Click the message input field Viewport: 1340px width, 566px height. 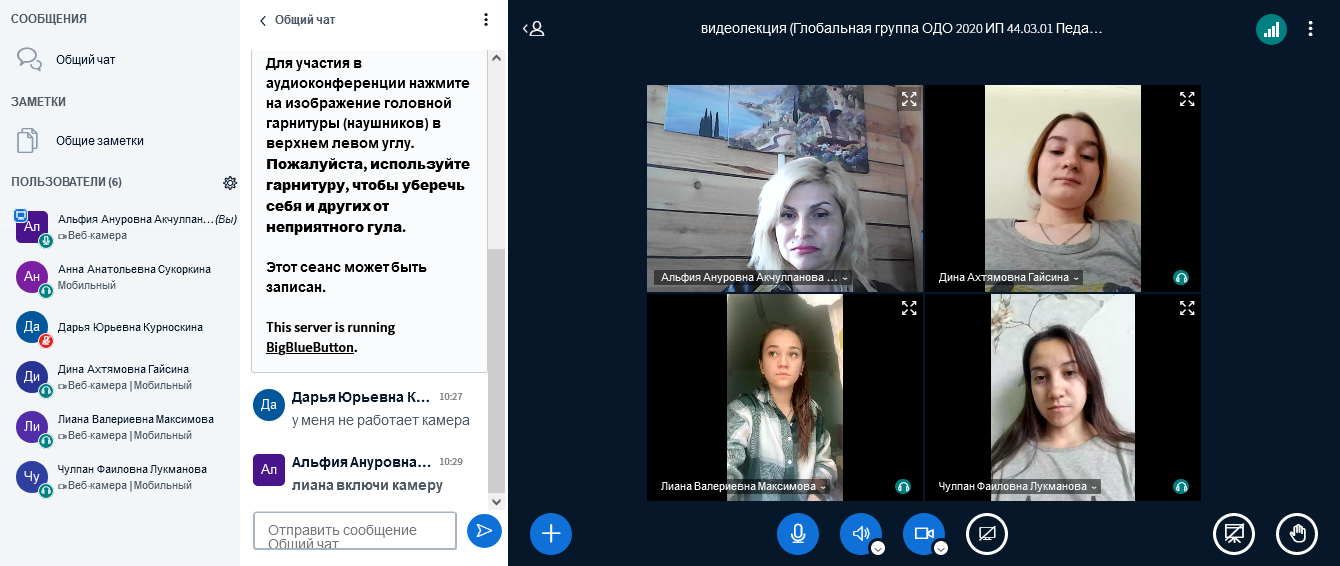354,531
